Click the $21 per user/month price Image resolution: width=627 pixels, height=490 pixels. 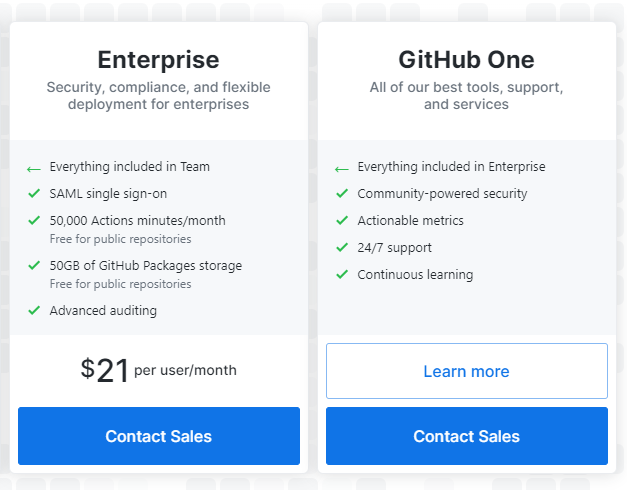(x=158, y=370)
